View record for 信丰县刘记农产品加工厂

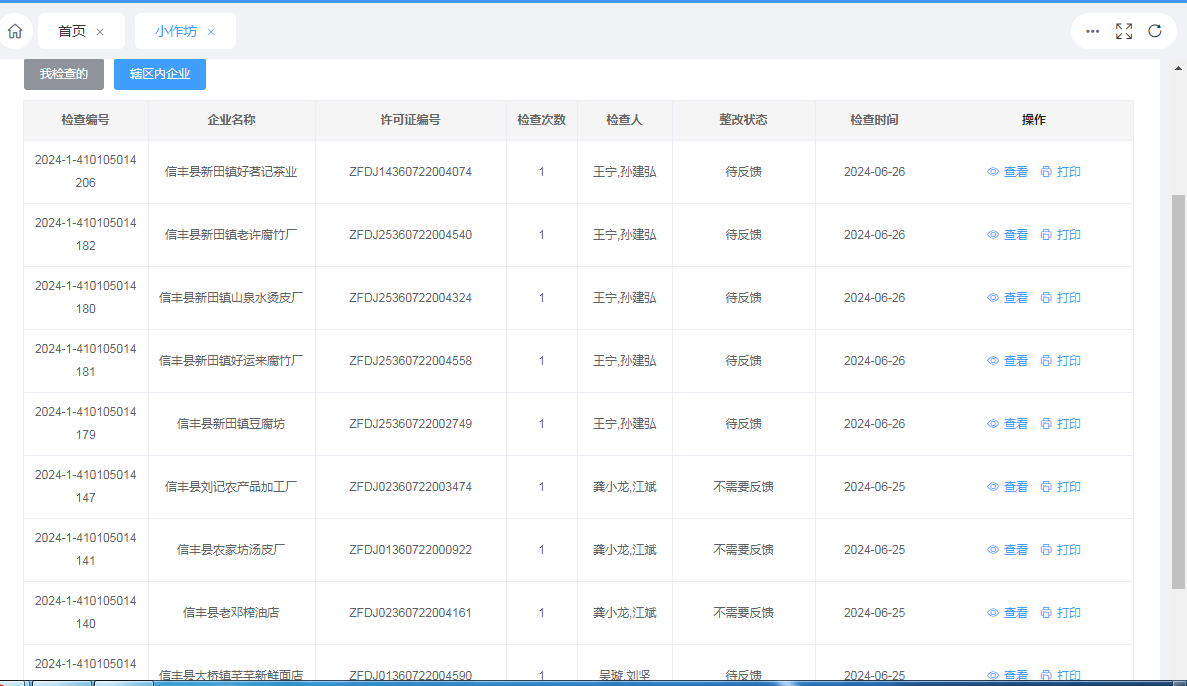(x=1008, y=487)
